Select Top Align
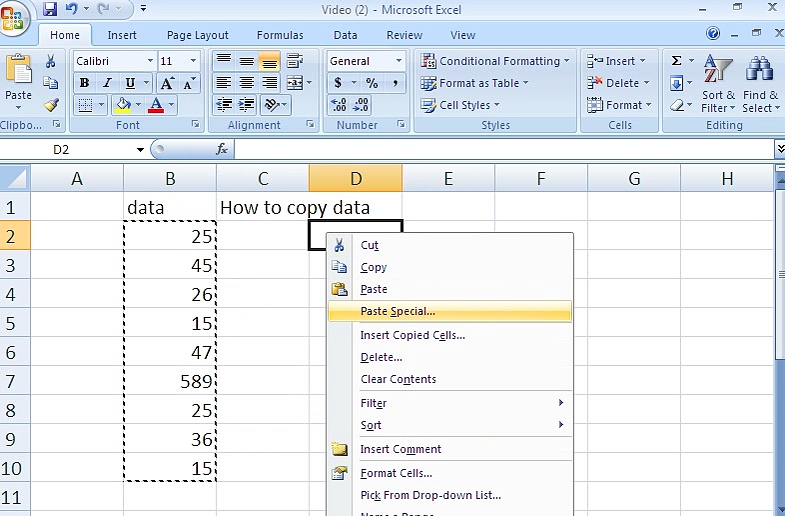785x516 pixels. pyautogui.click(x=223, y=61)
